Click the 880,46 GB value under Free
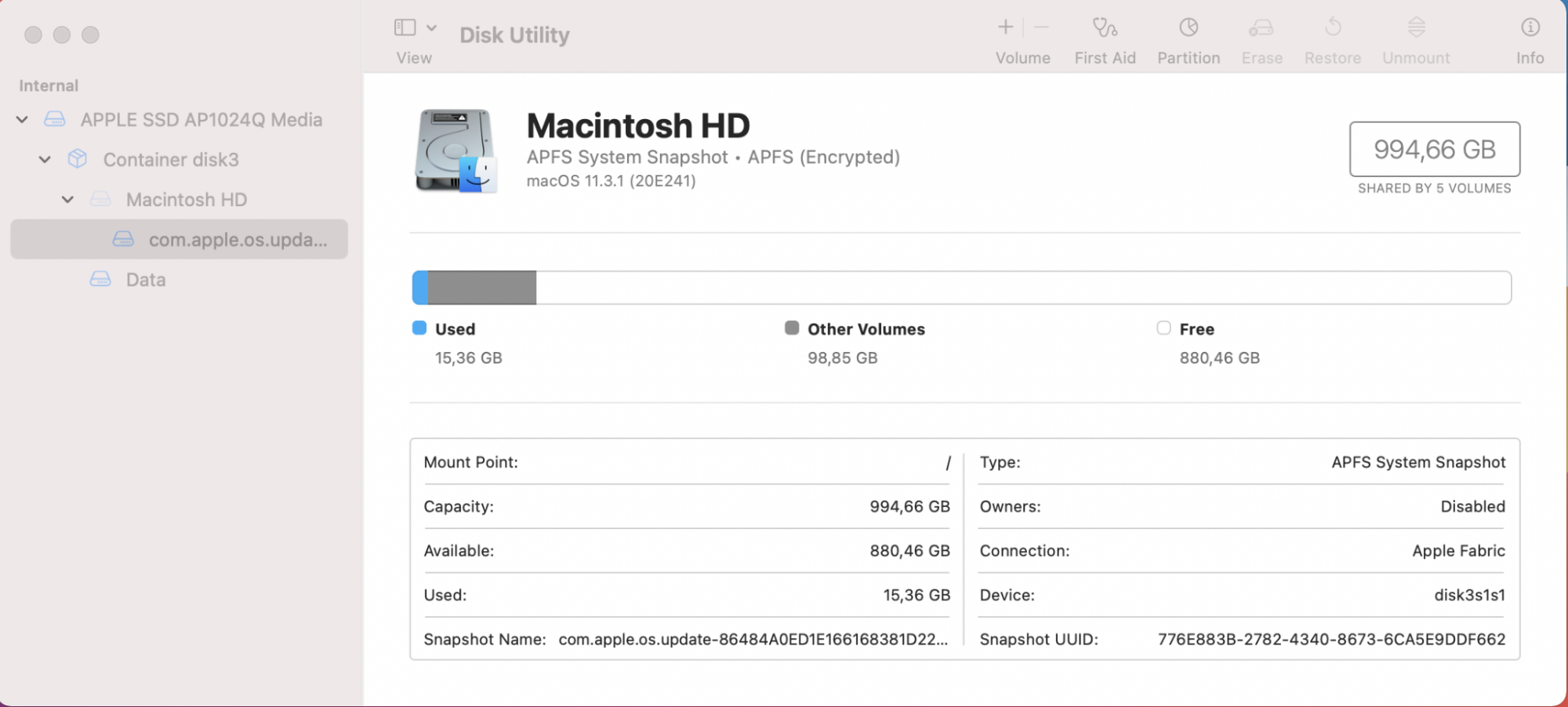The image size is (1568, 707). [1220, 358]
